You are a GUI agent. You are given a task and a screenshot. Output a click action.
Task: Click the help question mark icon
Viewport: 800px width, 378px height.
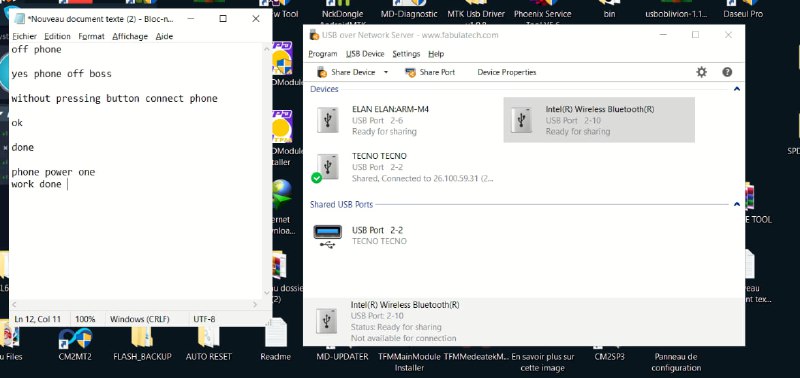[727, 72]
